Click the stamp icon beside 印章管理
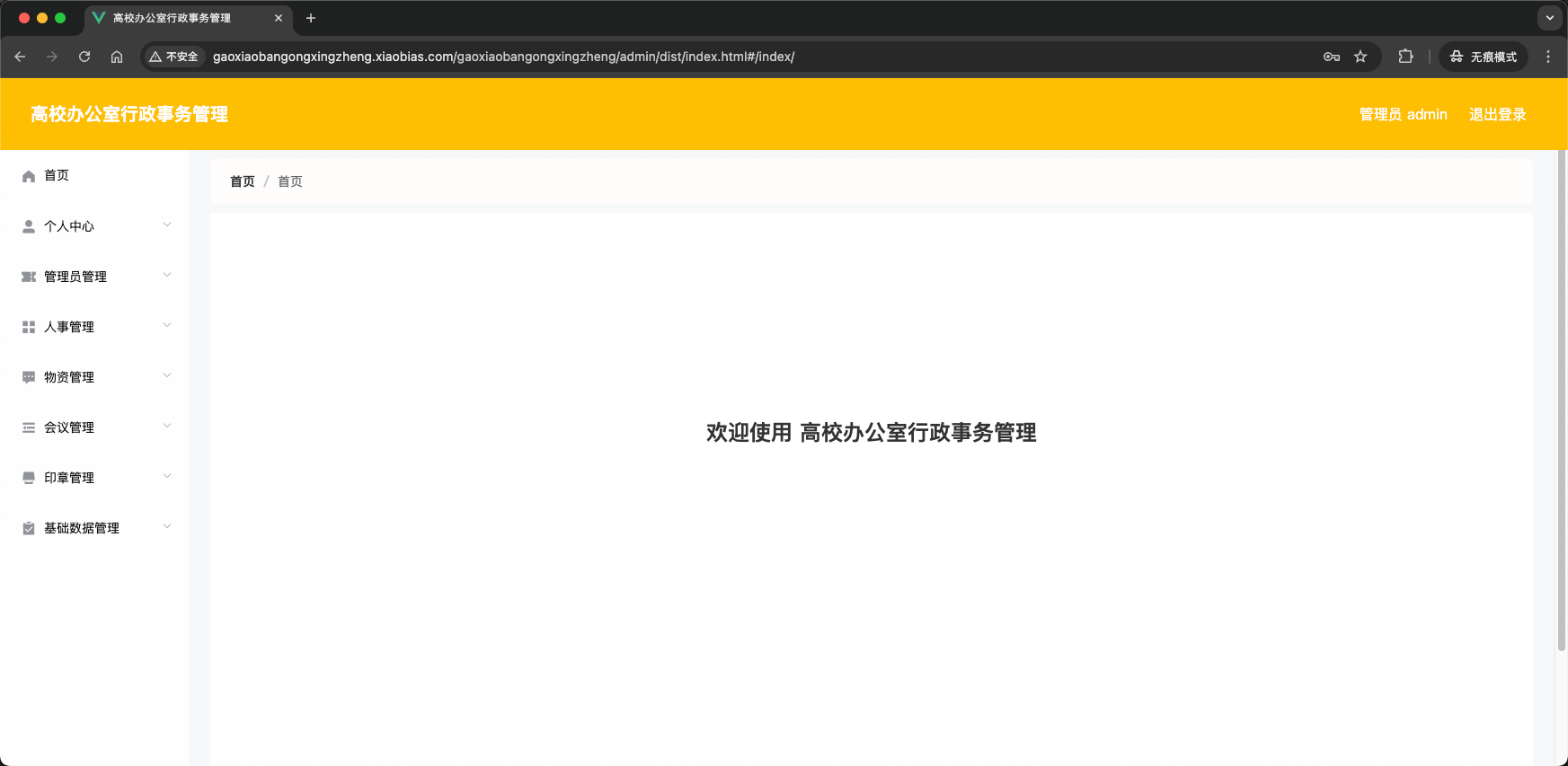 pyautogui.click(x=29, y=478)
